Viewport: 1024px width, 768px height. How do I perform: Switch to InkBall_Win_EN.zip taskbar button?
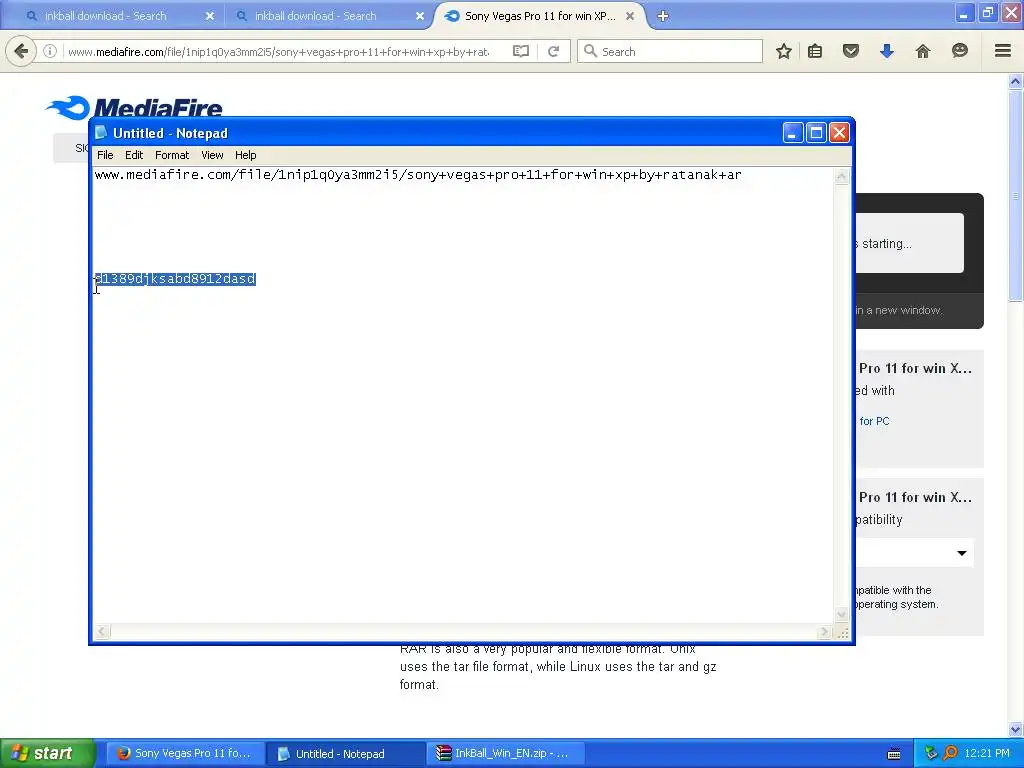pos(505,753)
